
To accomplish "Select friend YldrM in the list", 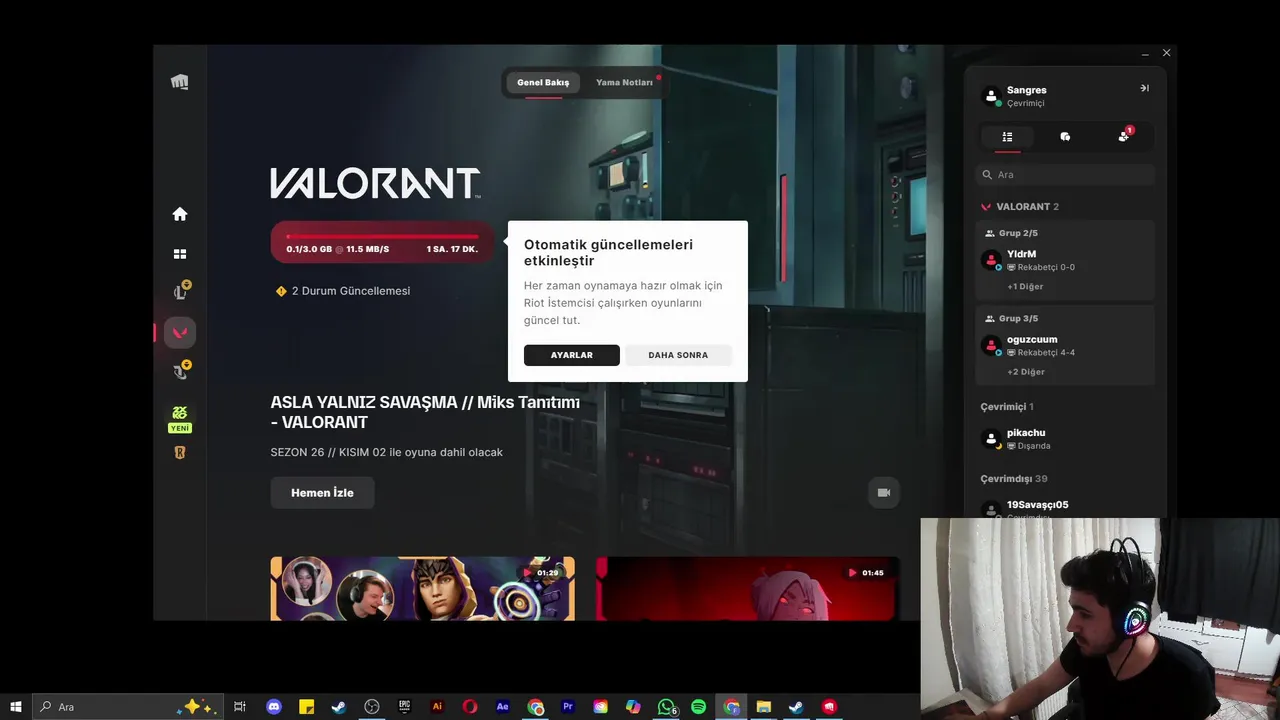I will 1065,260.
